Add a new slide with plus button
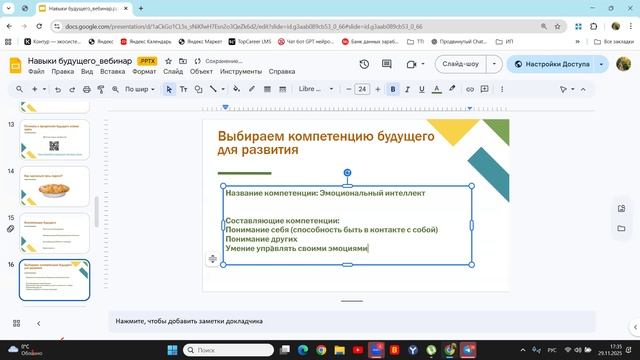This screenshot has height=360, width=640. pos(35,89)
